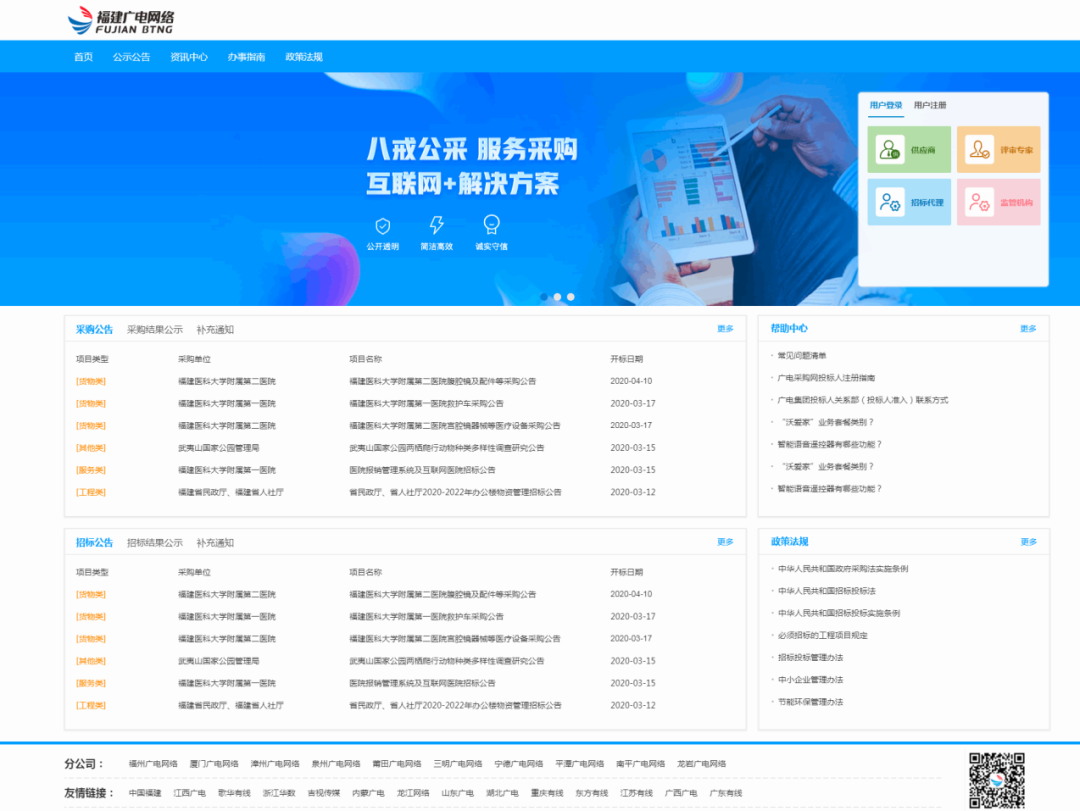The width and height of the screenshot is (1080, 811).
Task: Click 更多 in the 帮助中心 panel
Action: [1028, 329]
